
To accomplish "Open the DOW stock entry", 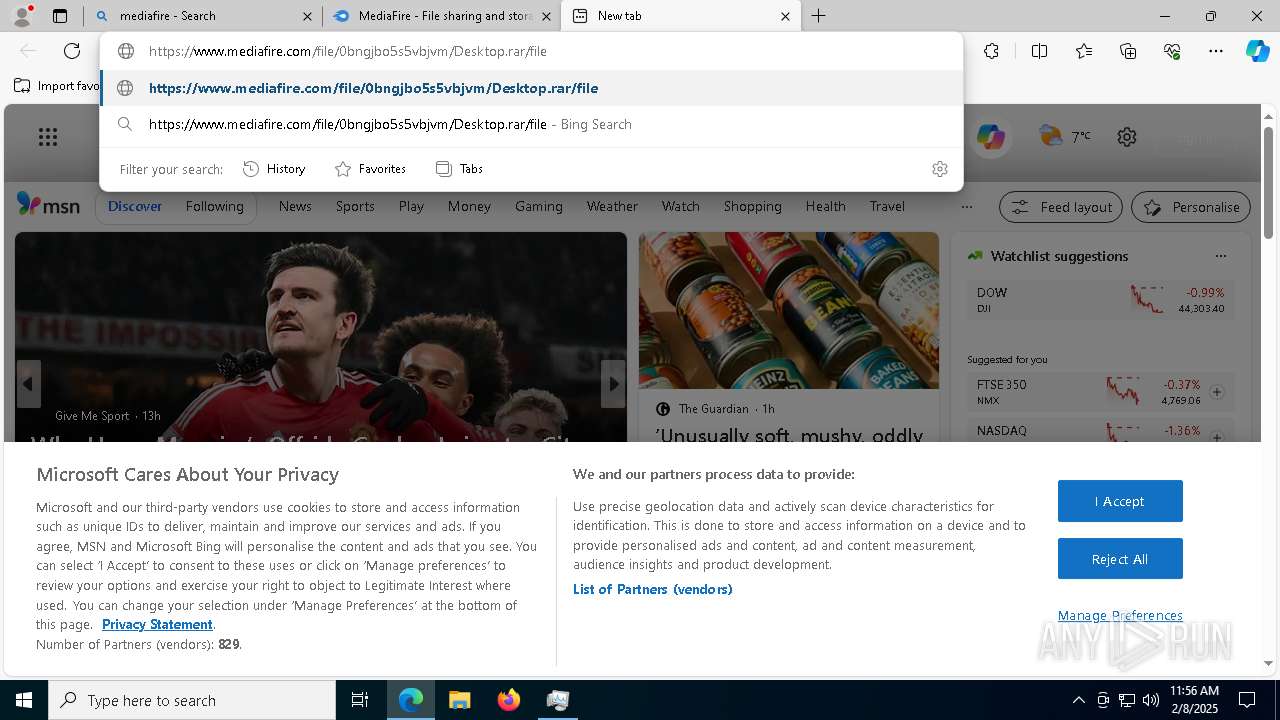I will click(x=1100, y=300).
